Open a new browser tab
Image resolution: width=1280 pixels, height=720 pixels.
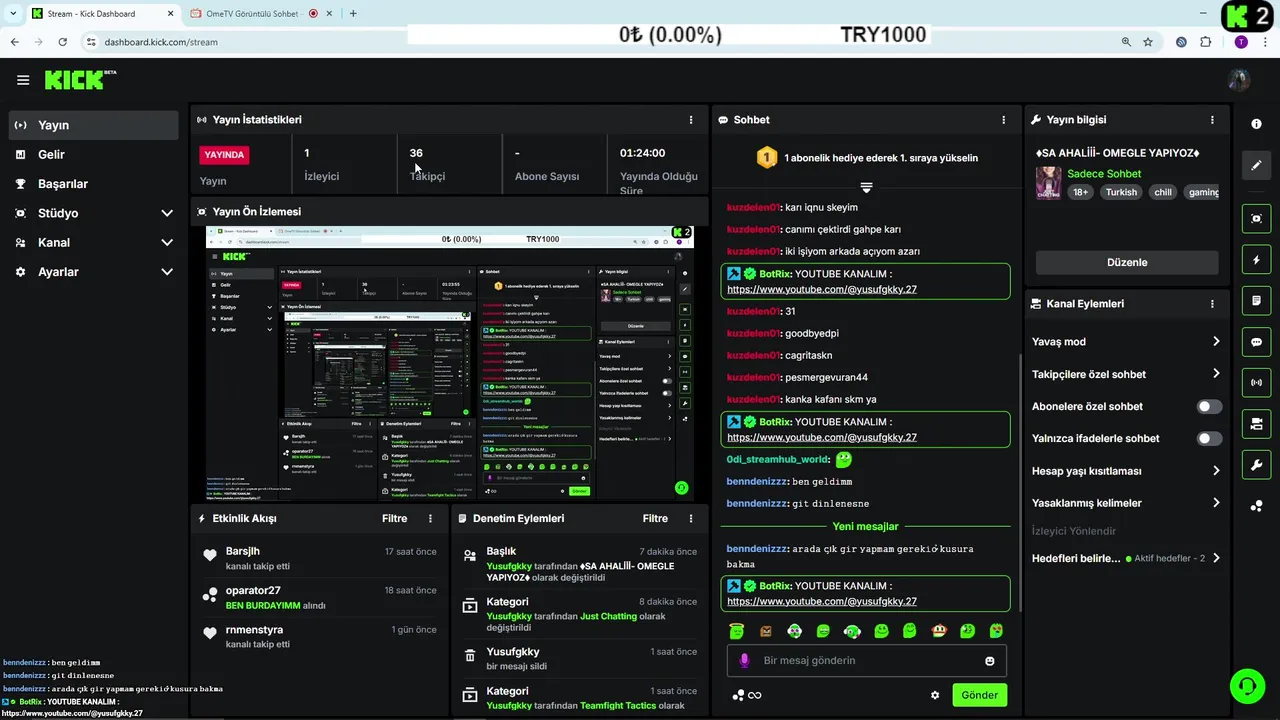pos(353,13)
